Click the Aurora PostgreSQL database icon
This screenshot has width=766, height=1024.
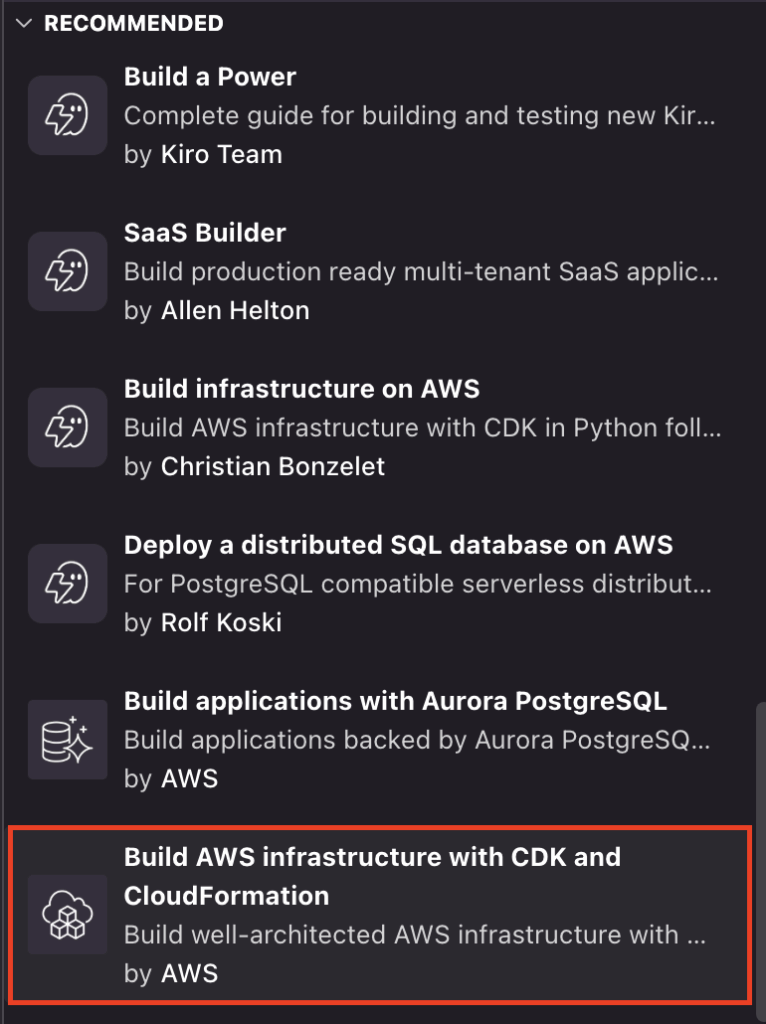point(68,739)
